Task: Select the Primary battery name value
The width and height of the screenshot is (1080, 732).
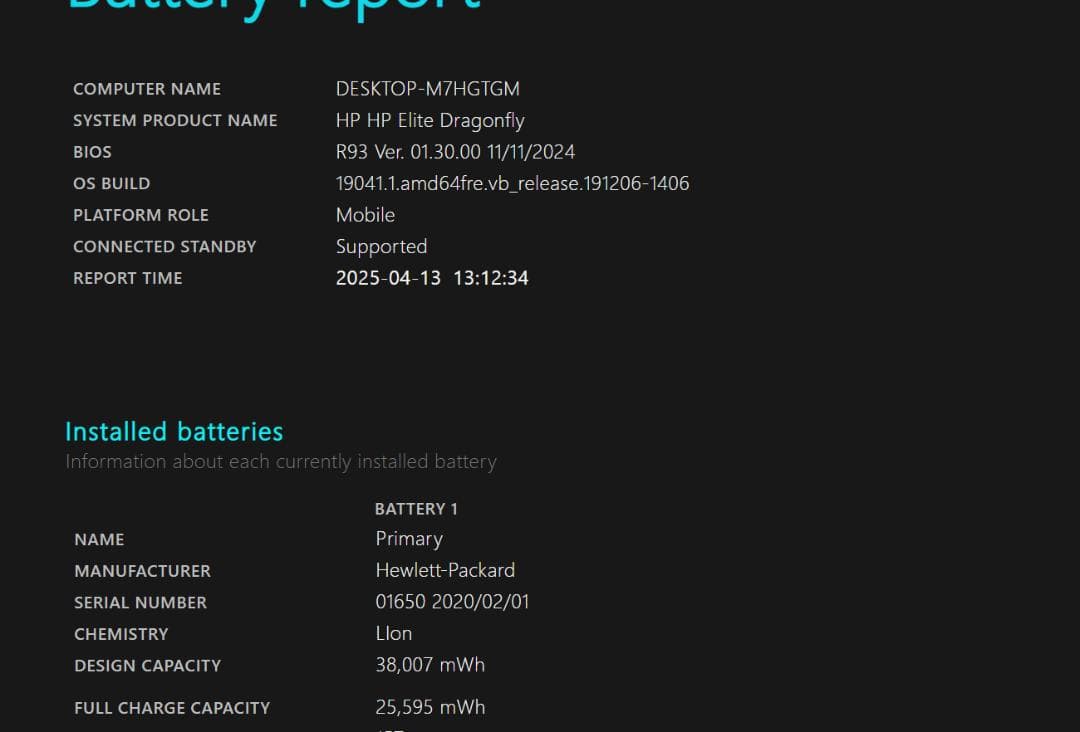Action: [x=409, y=538]
